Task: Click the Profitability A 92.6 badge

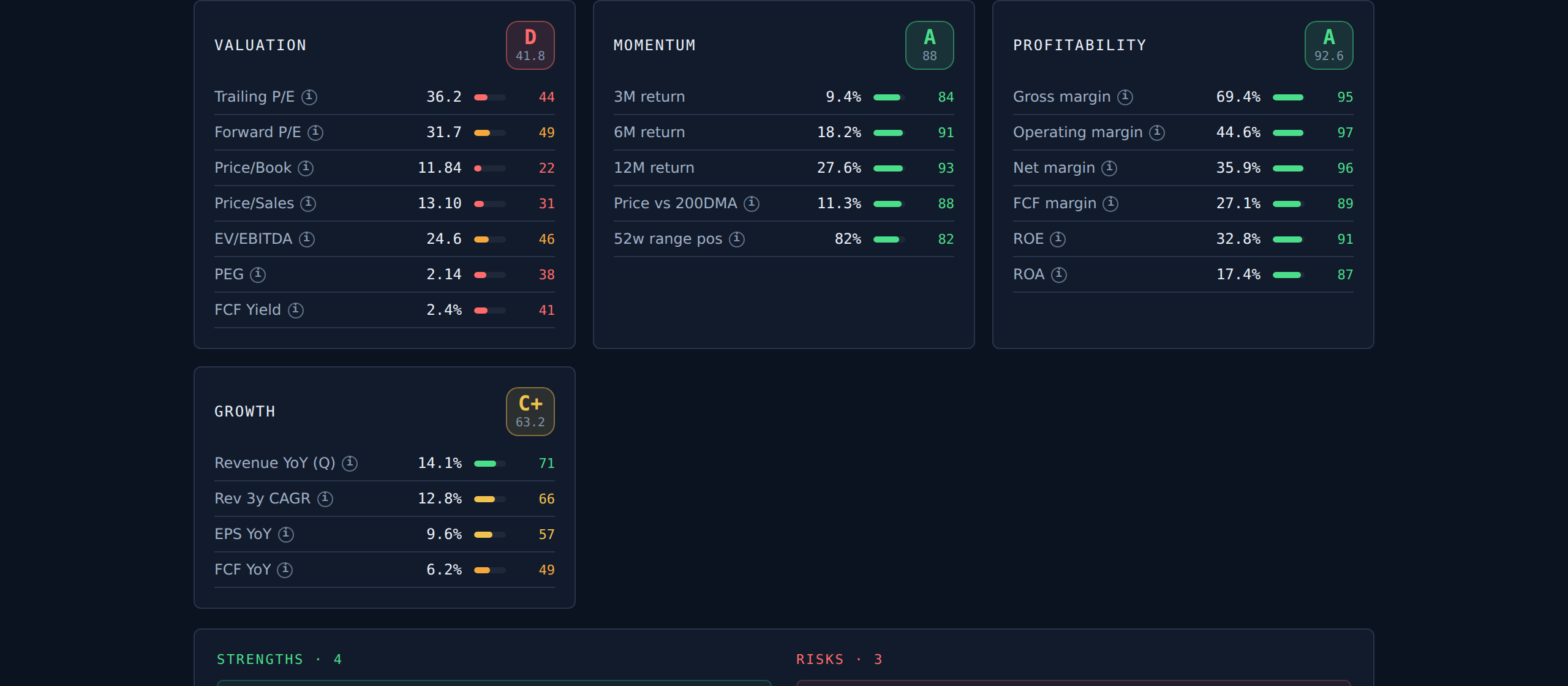Action: 1329,45
